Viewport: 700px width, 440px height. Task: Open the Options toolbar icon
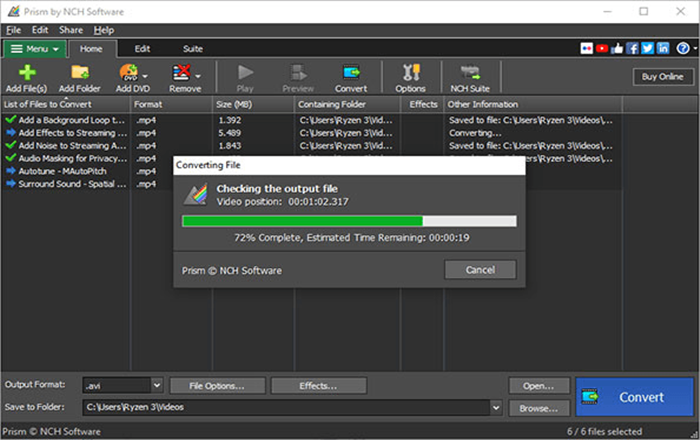click(x=411, y=72)
